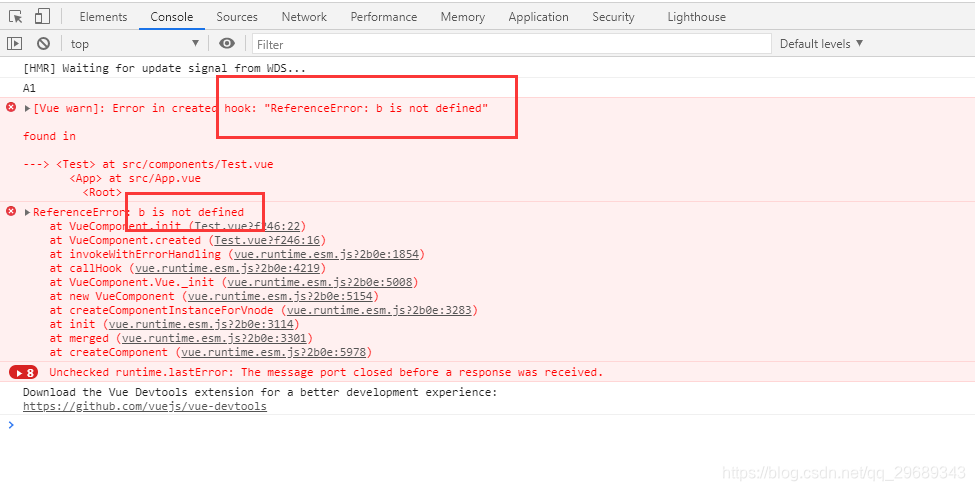Image resolution: width=975 pixels, height=491 pixels.
Task: Select the inspect element cursor icon
Action: (15, 17)
